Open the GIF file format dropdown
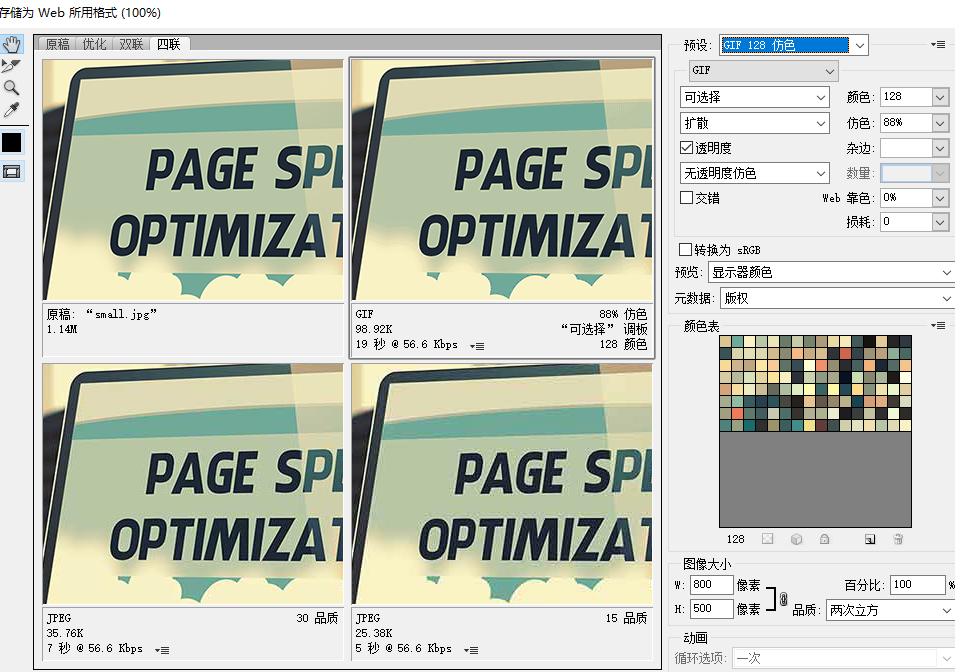 pos(764,71)
